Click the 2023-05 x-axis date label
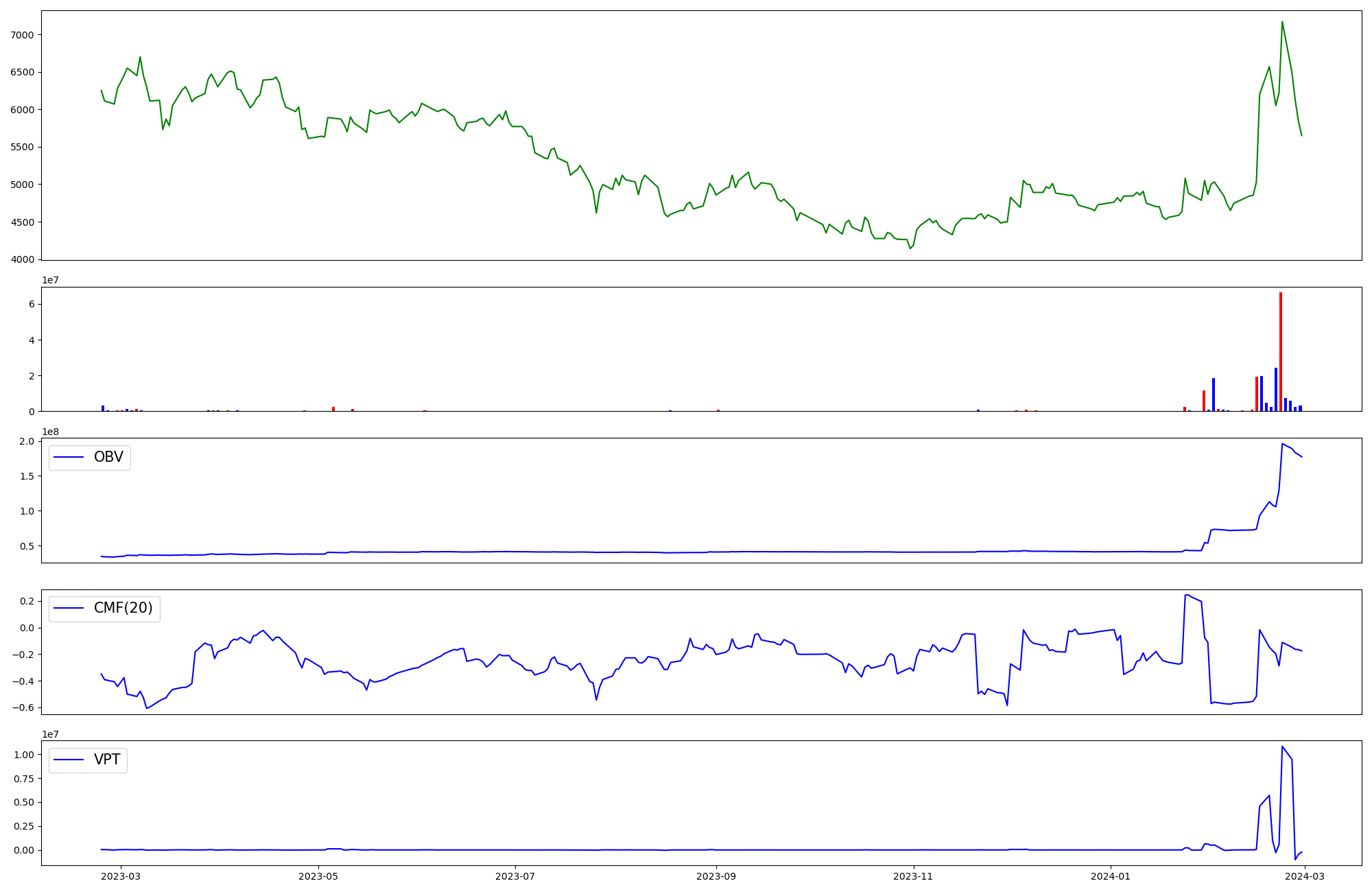 tap(318, 876)
